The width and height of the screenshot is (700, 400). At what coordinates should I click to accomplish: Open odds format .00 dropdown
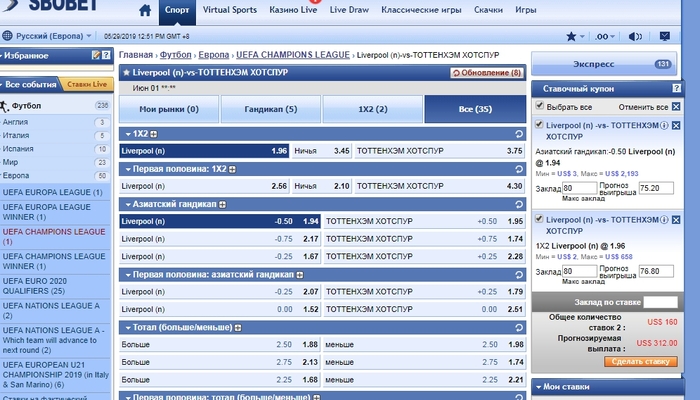click(x=605, y=37)
